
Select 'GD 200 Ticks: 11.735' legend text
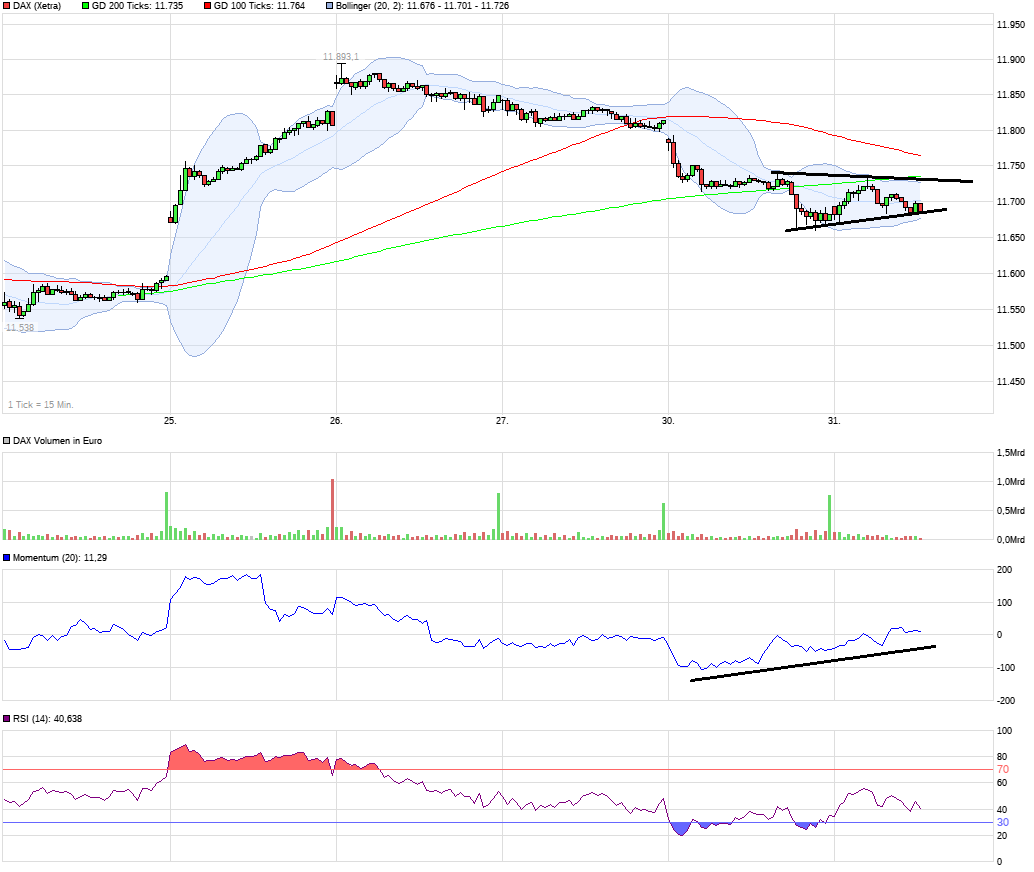point(137,6)
